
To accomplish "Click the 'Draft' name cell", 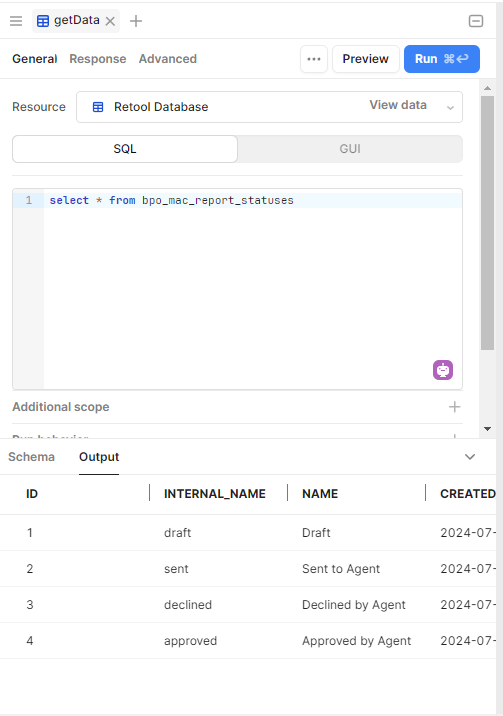I will [x=316, y=533].
